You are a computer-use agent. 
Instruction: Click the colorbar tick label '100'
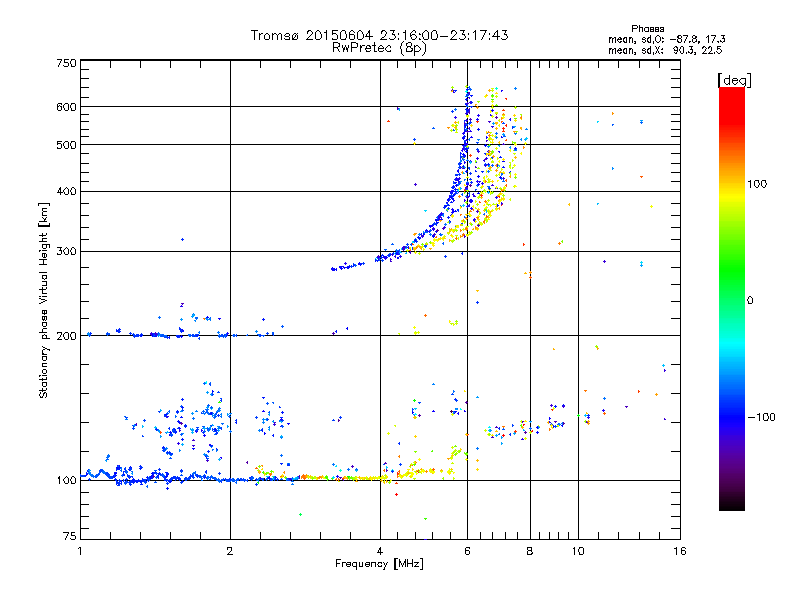click(757, 184)
